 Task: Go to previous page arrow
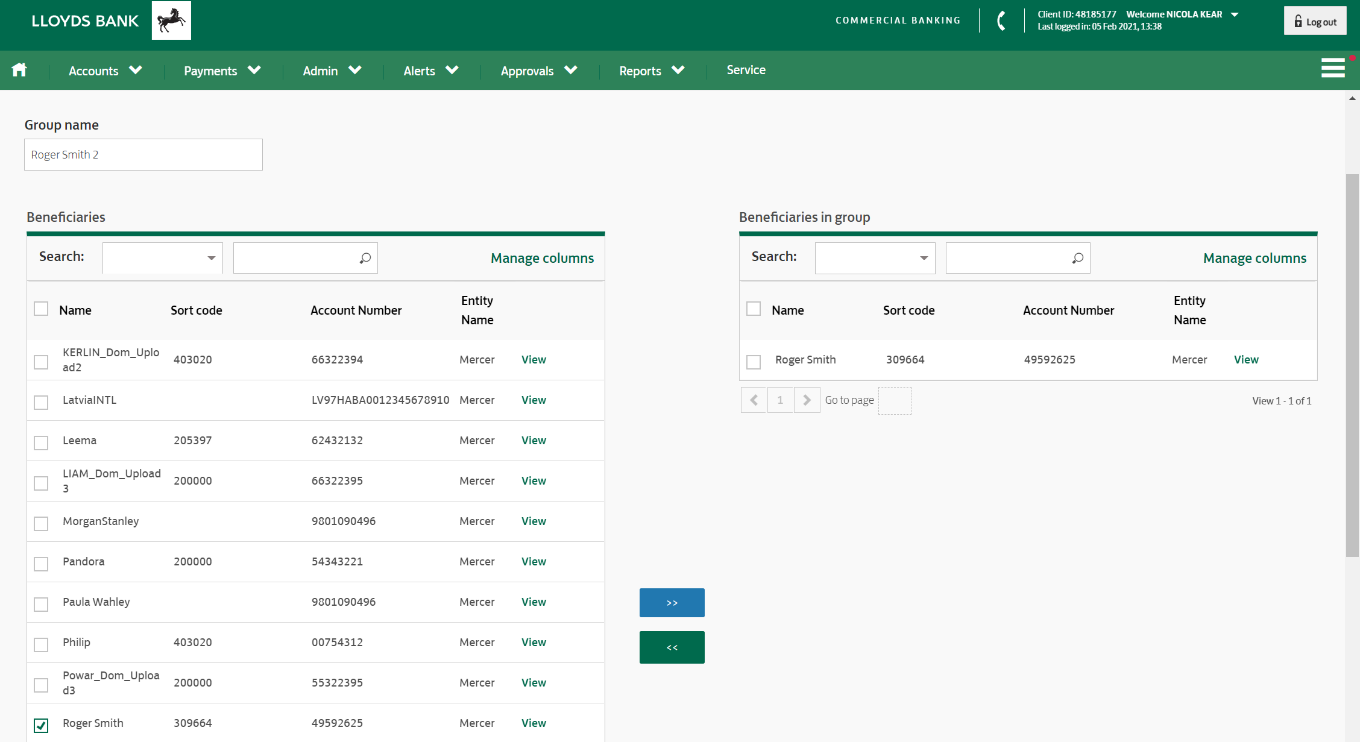point(754,400)
